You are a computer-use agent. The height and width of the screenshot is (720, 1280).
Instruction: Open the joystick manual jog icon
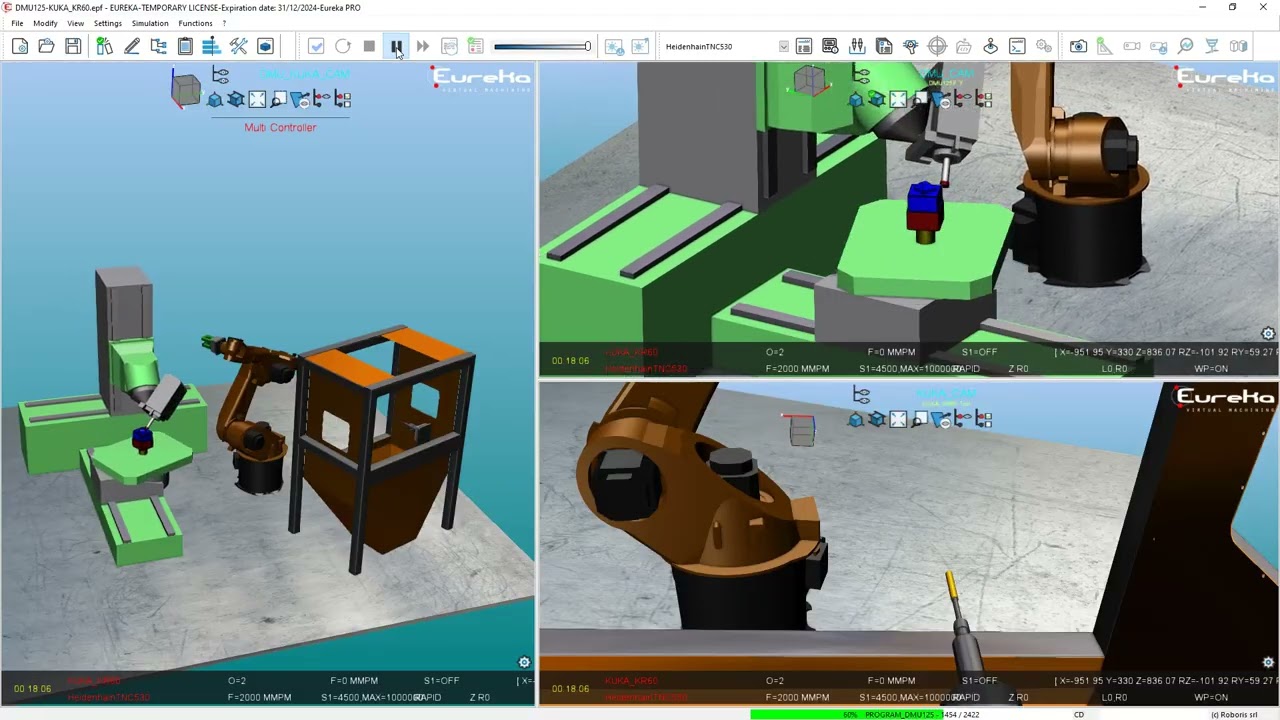(990, 46)
